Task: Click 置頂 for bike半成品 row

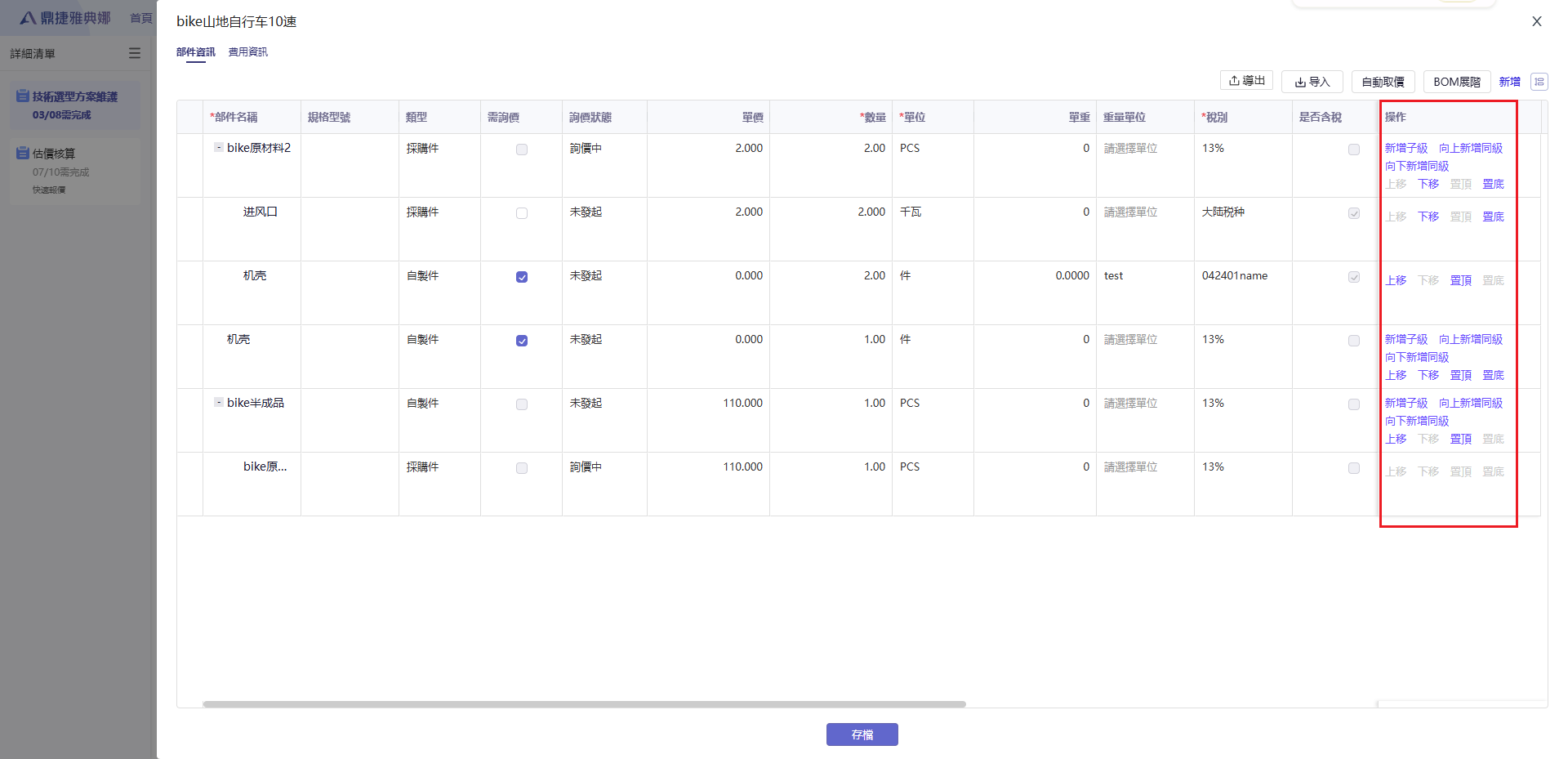Action: click(1461, 439)
